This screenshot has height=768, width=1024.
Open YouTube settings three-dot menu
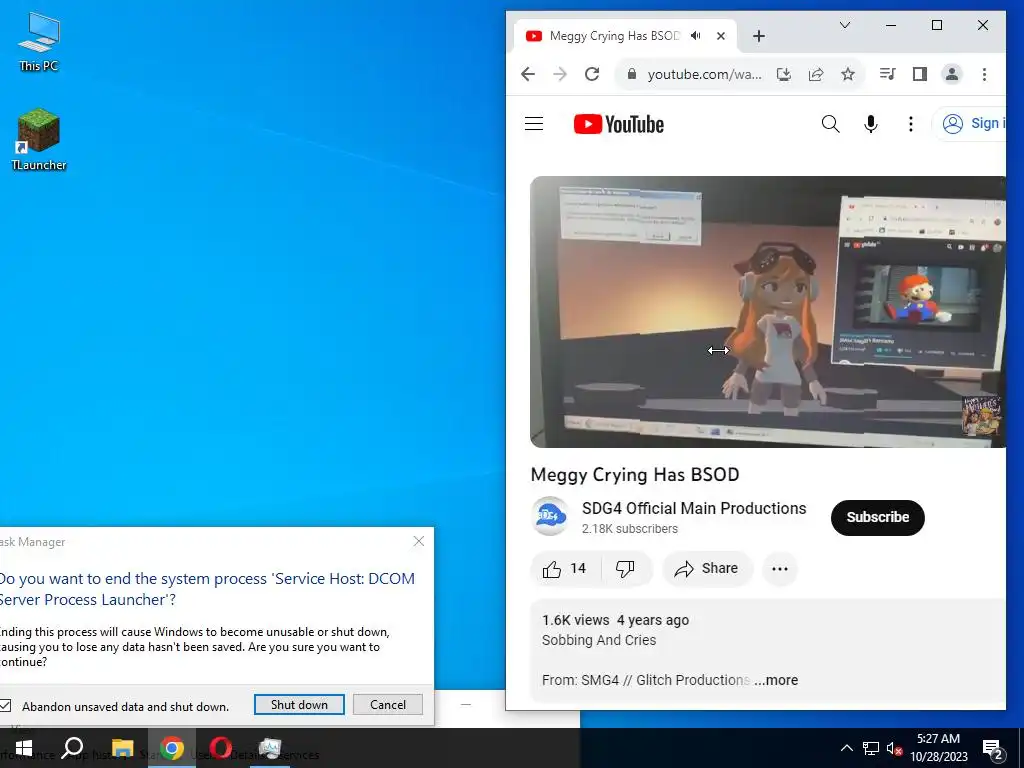point(910,123)
